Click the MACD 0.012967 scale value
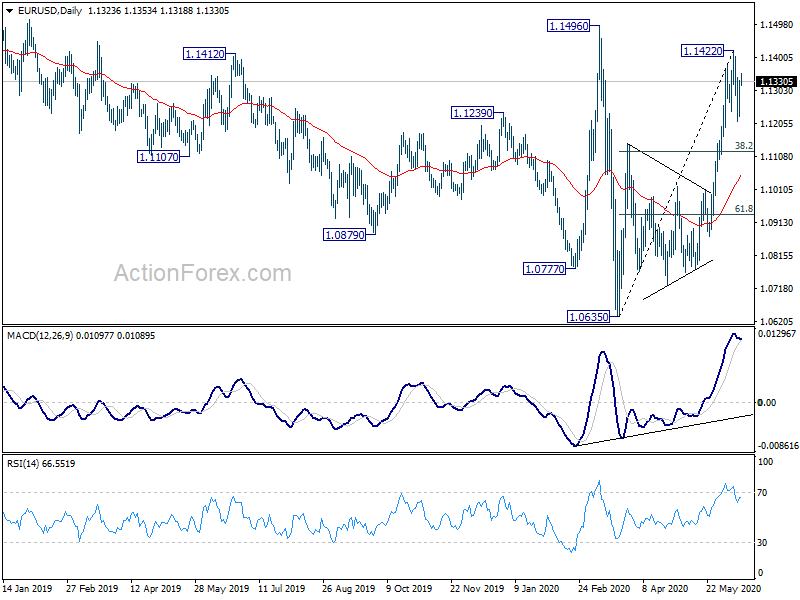This screenshot has width=800, height=600. 777,334
